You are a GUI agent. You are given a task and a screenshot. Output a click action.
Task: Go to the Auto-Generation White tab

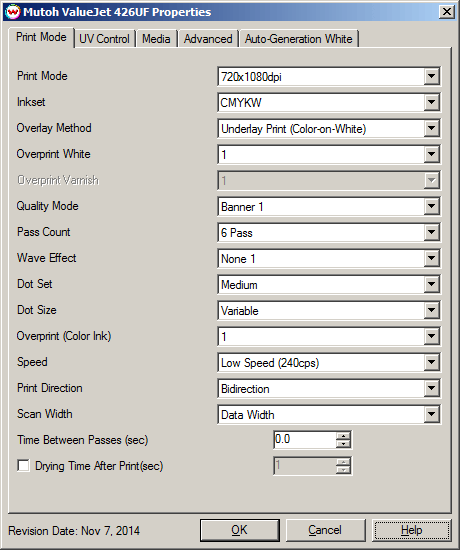pos(299,39)
